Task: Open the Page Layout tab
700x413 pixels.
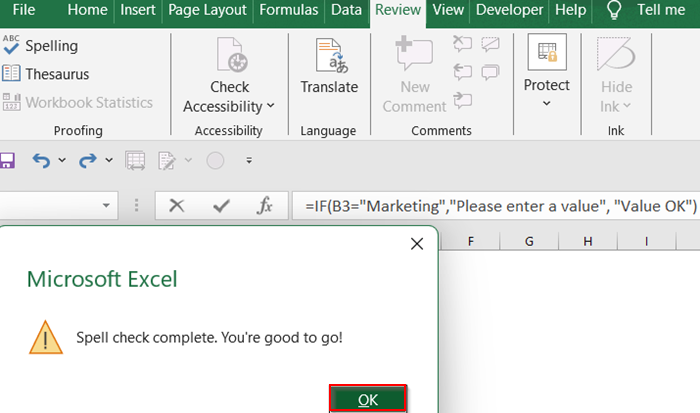Action: (x=207, y=10)
